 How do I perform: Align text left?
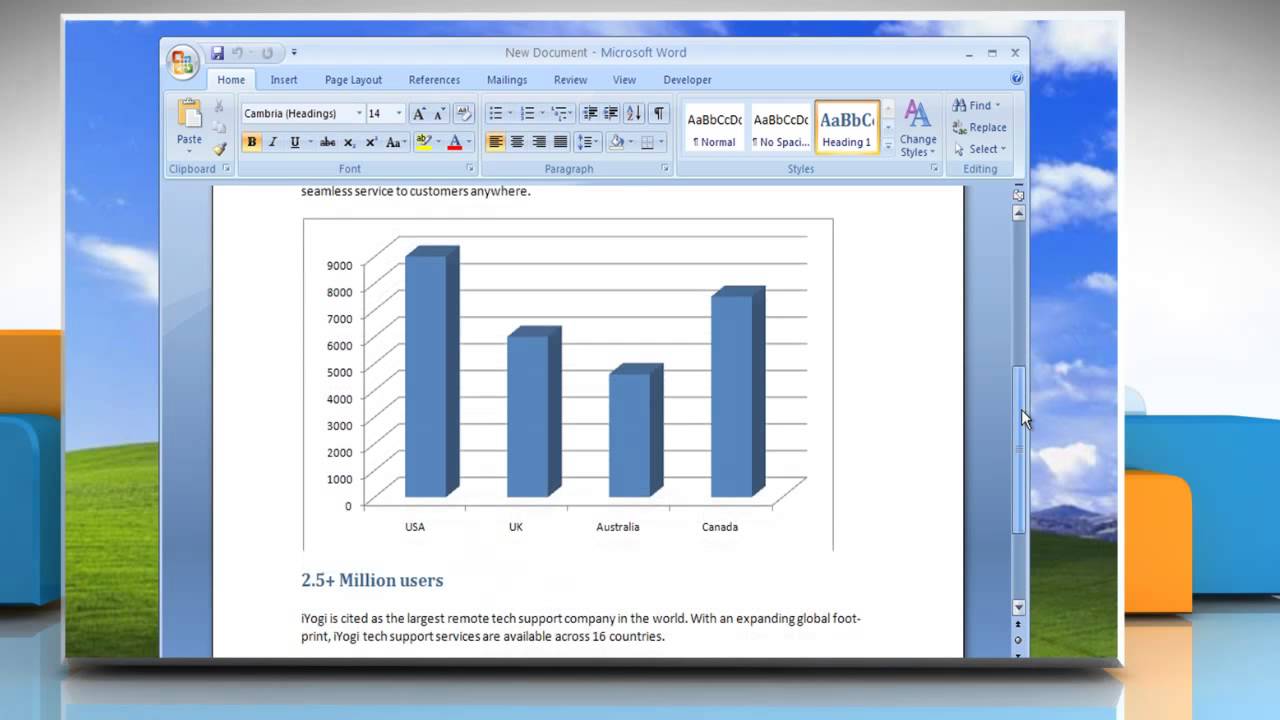tap(496, 143)
